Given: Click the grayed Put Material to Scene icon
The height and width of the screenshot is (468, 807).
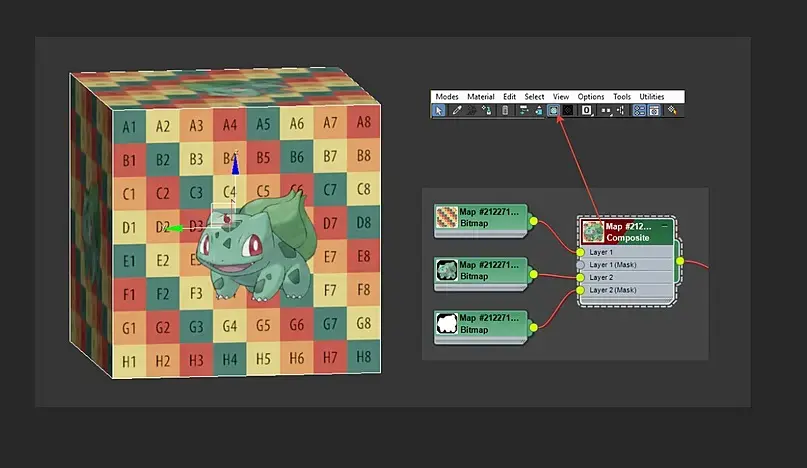Looking at the screenshot, I should [471, 110].
